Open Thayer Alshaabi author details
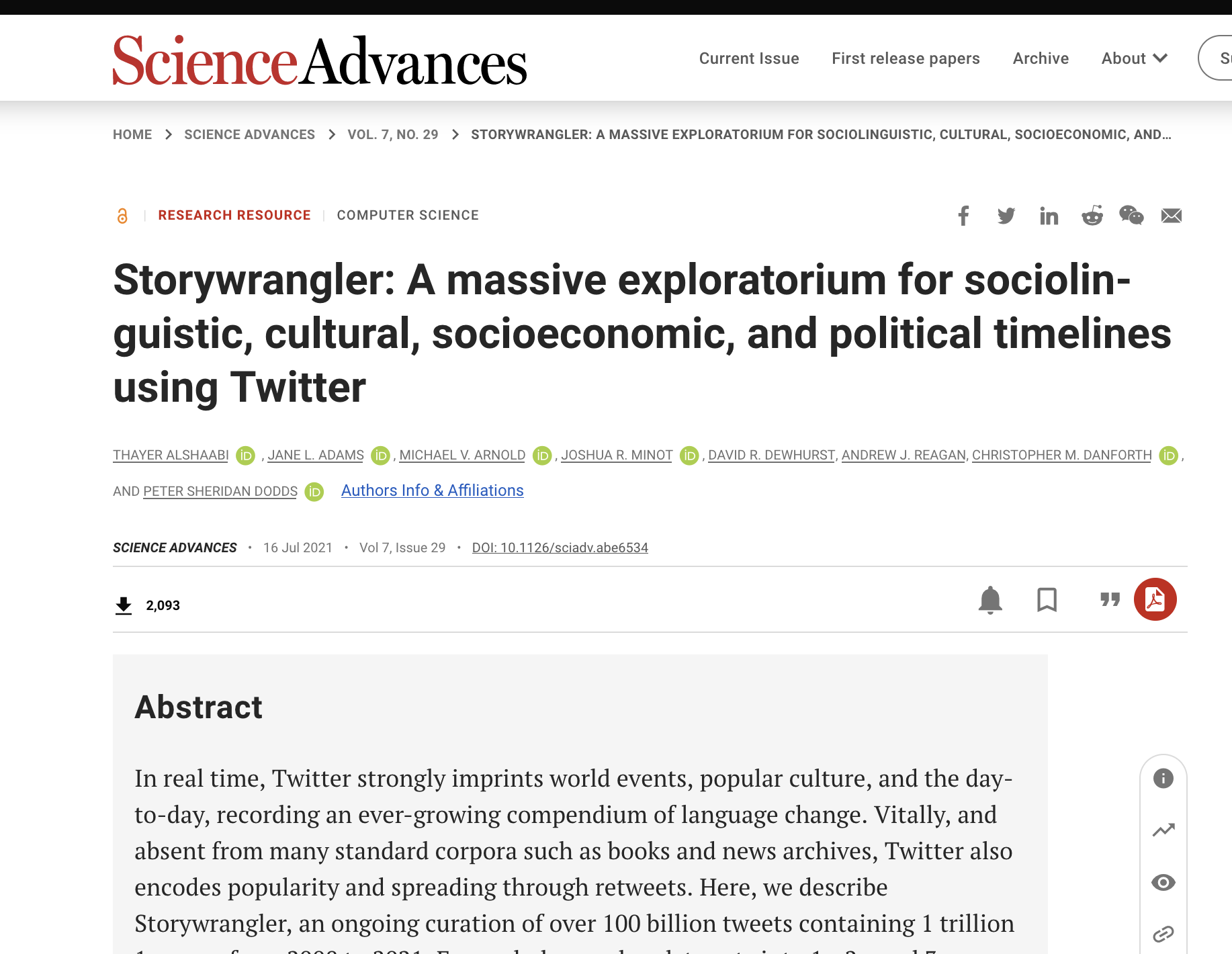1232x954 pixels. 171,455
